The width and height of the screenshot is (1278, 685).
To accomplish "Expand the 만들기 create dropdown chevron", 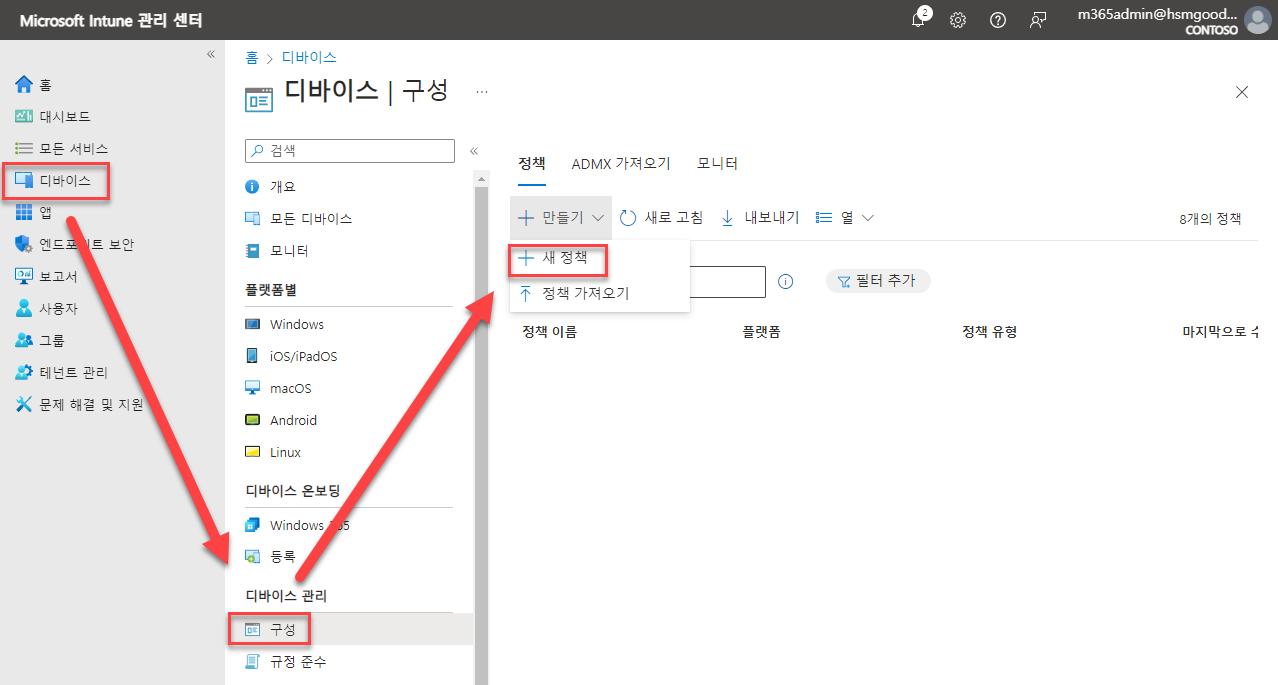I will (597, 217).
